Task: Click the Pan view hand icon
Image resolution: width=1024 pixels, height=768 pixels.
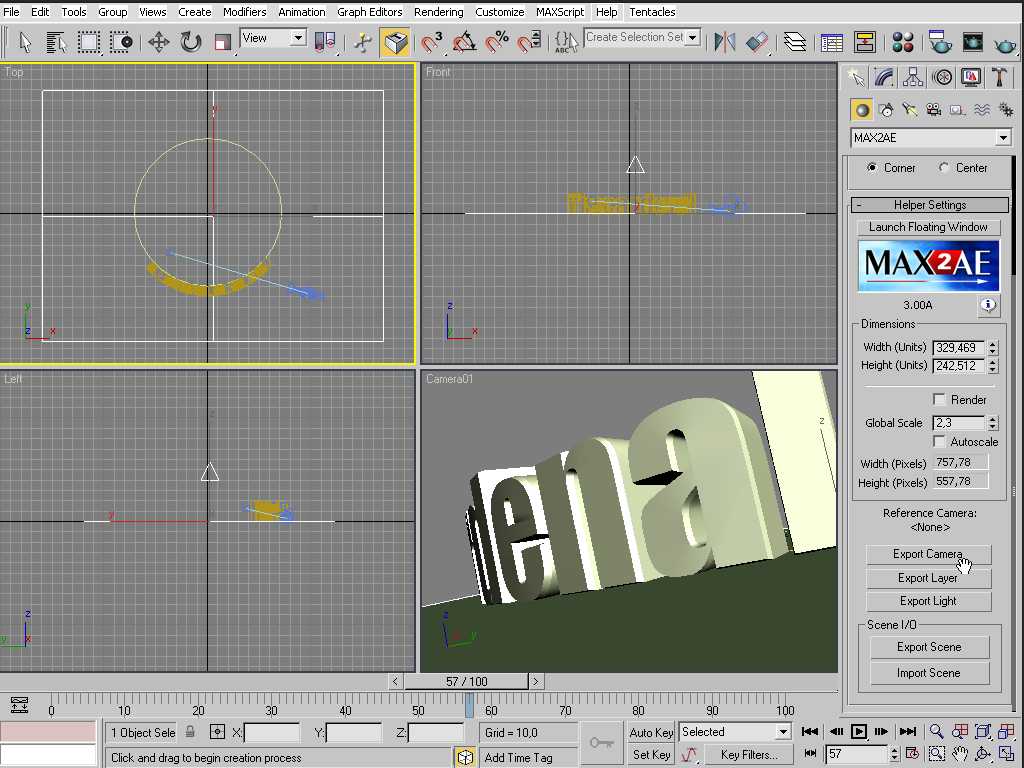Action: click(x=960, y=754)
